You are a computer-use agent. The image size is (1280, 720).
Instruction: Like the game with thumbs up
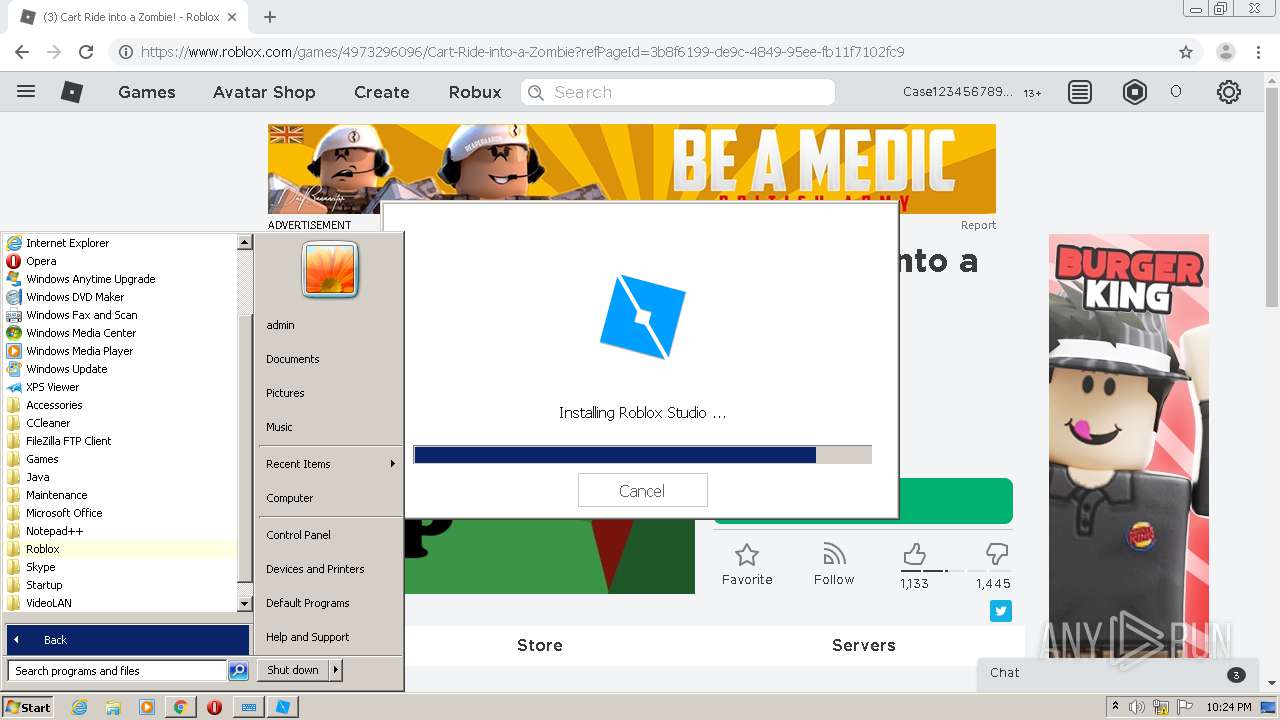pyautogui.click(x=914, y=554)
